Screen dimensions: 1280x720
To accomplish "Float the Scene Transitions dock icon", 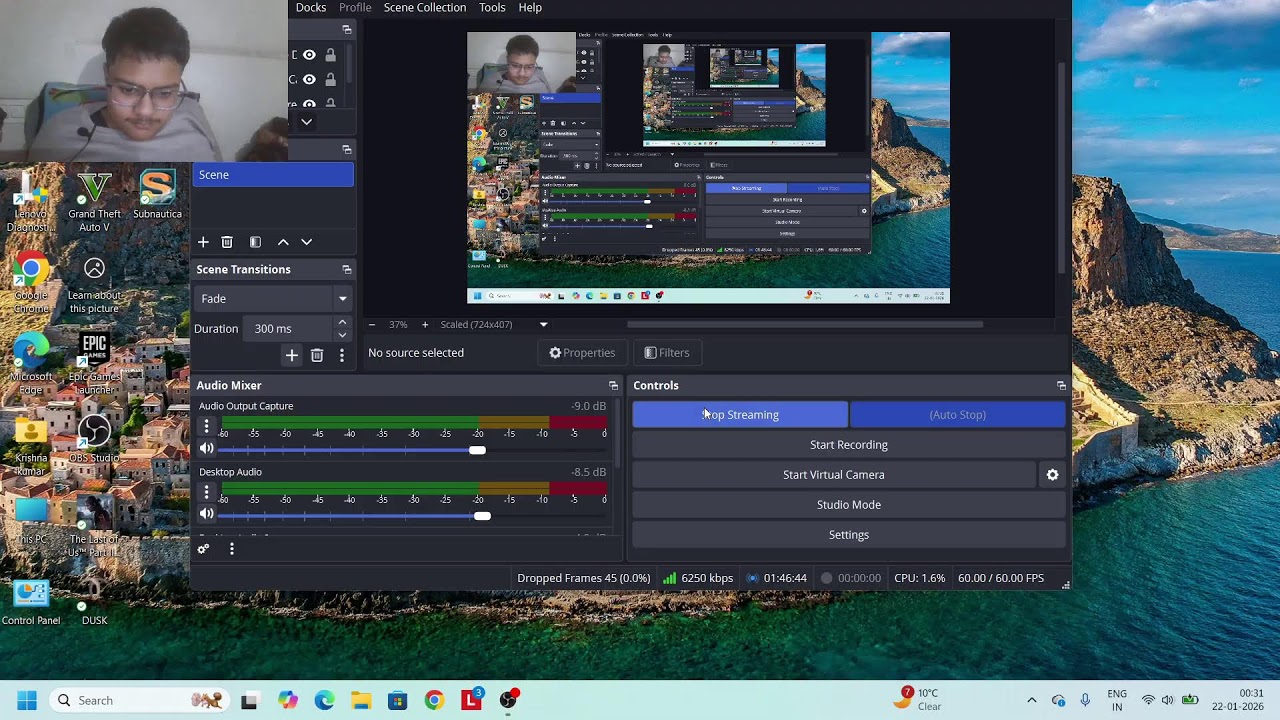I will [x=347, y=270].
